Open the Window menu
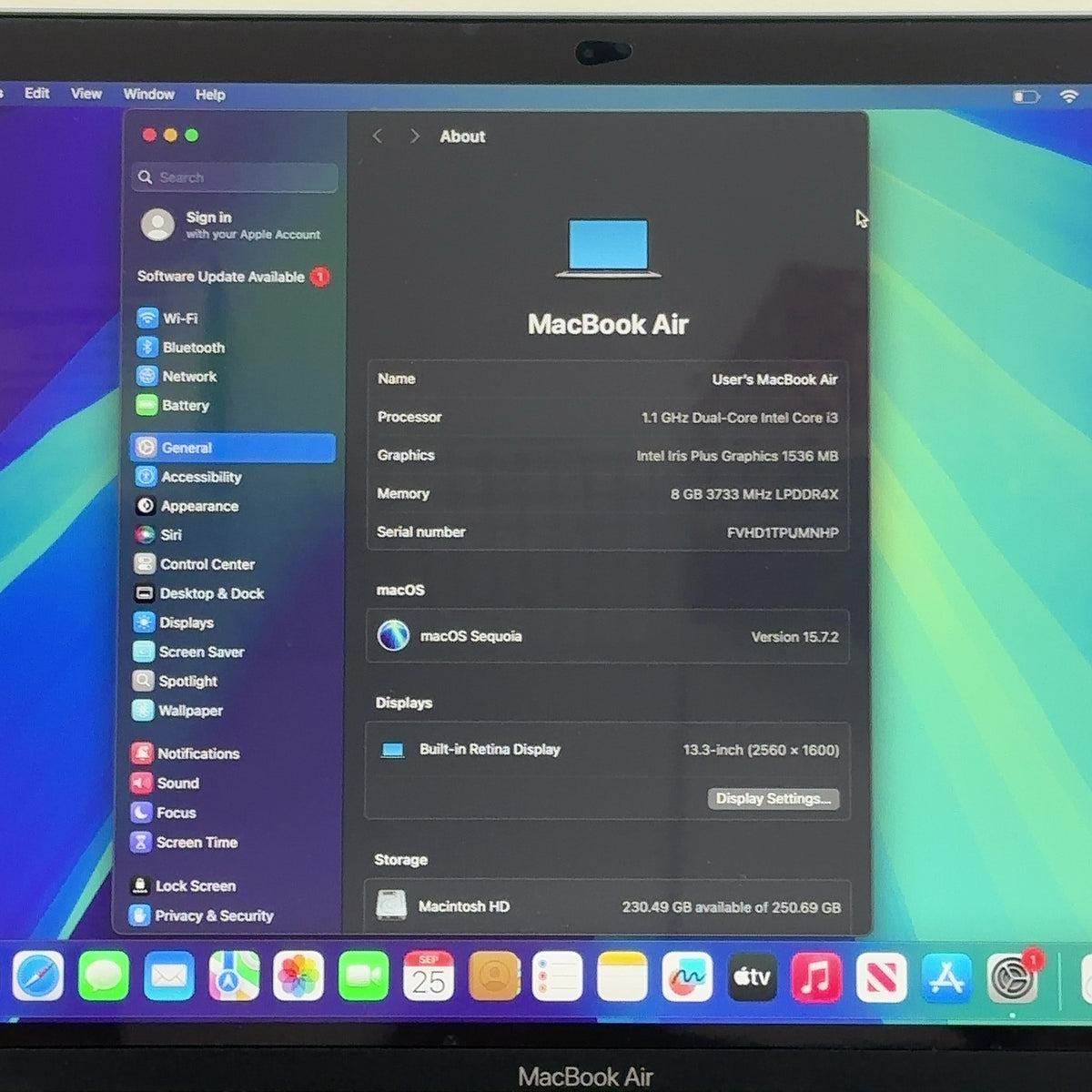 tap(148, 94)
